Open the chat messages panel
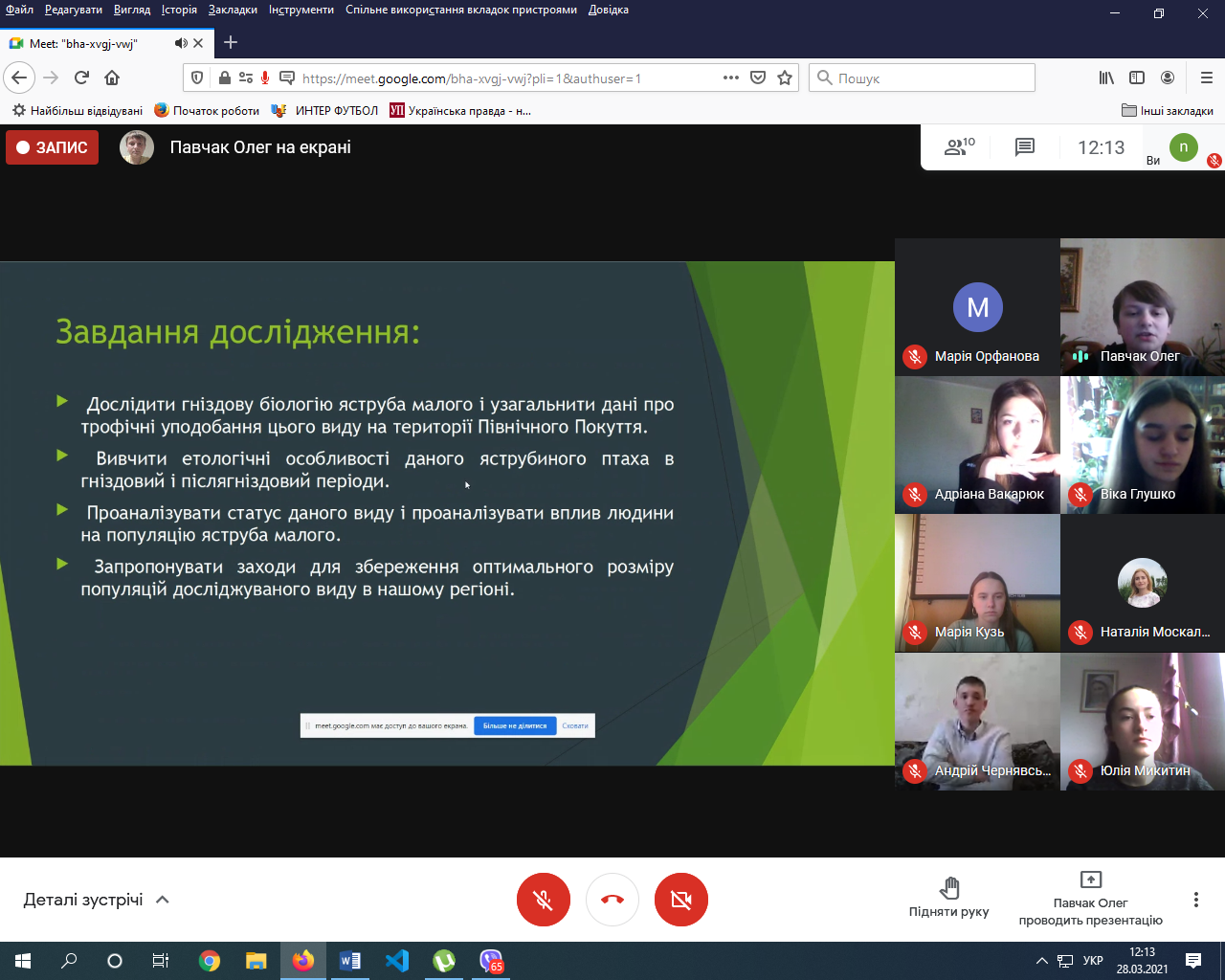This screenshot has height=980, width=1225. (x=1025, y=146)
